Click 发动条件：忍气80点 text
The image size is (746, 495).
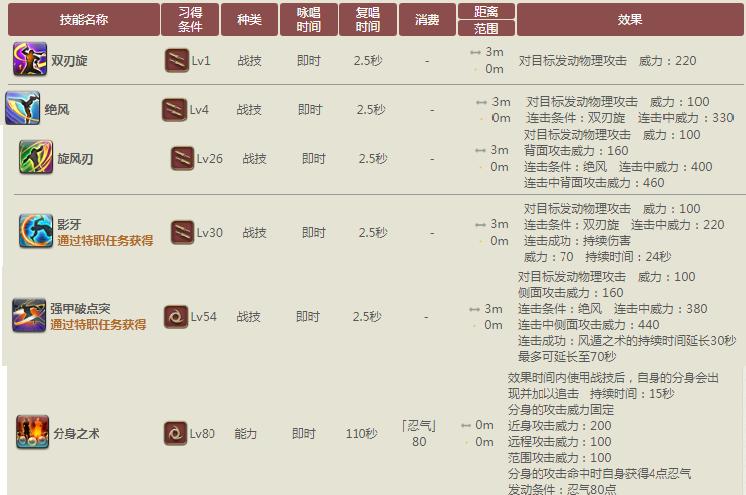(x=562, y=489)
